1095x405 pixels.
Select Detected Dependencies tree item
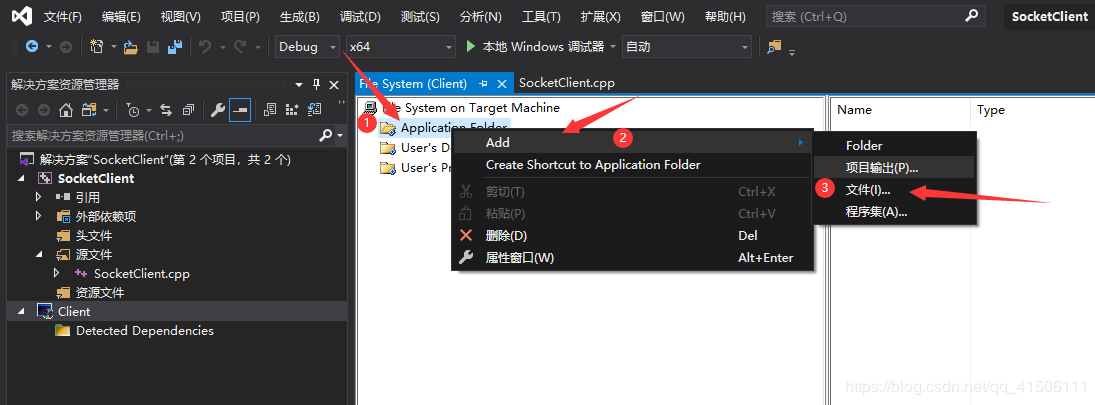point(145,330)
